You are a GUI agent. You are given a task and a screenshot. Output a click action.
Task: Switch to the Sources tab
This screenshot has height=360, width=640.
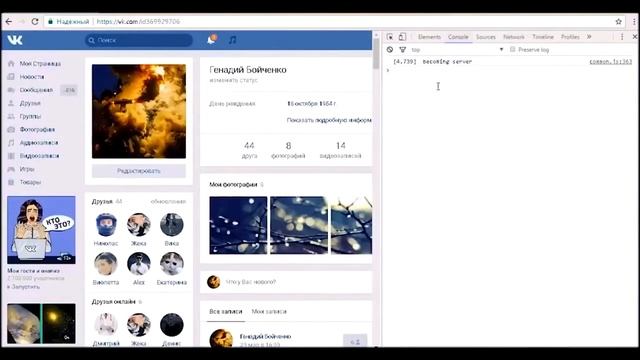click(486, 37)
